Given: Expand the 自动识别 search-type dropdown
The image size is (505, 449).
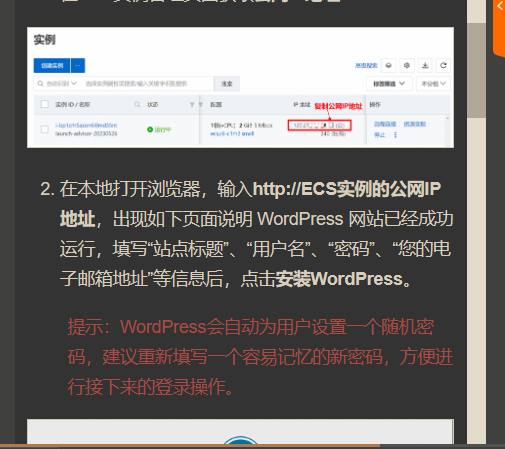Looking at the screenshot, I should [x=62, y=83].
